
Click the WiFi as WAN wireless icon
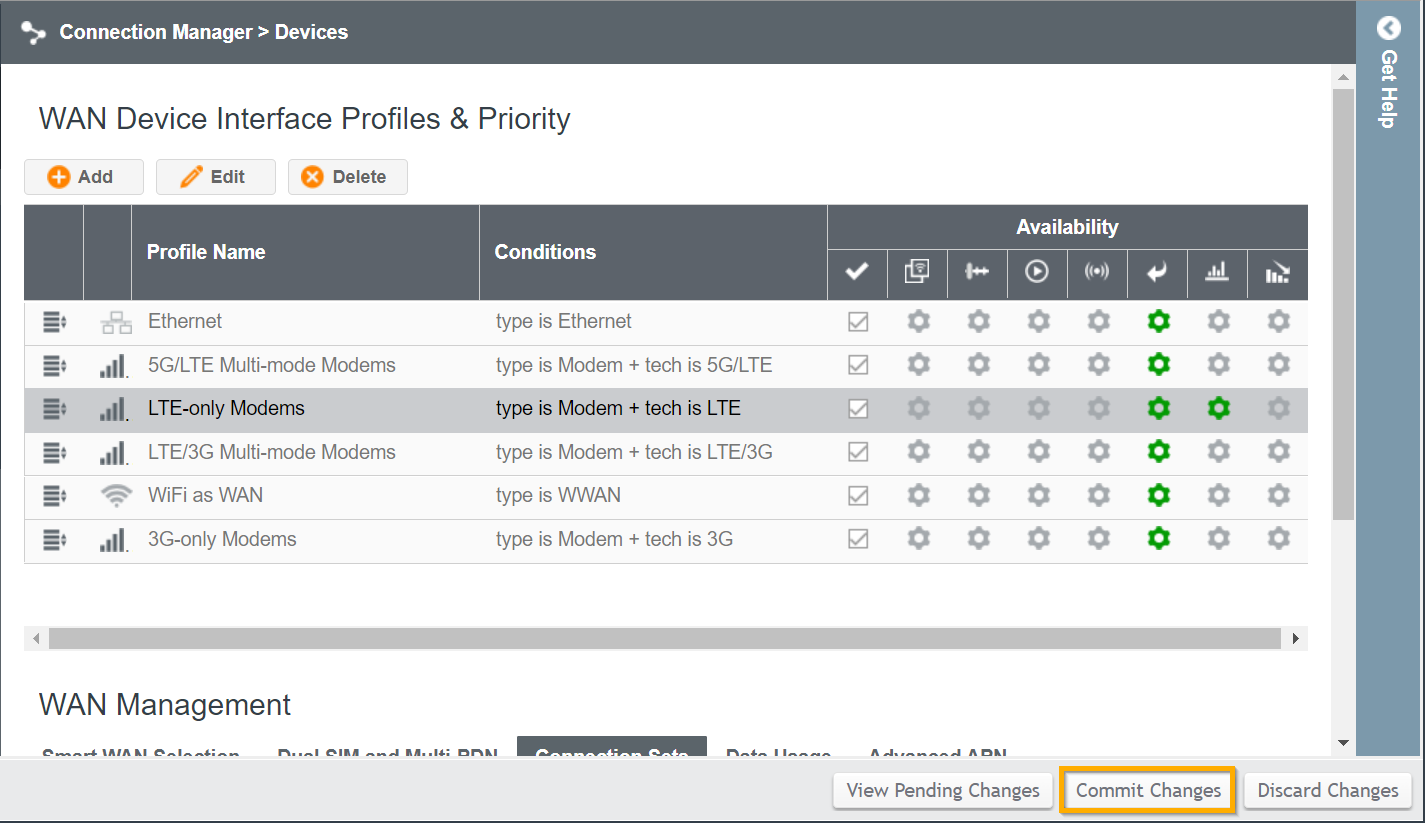[116, 495]
